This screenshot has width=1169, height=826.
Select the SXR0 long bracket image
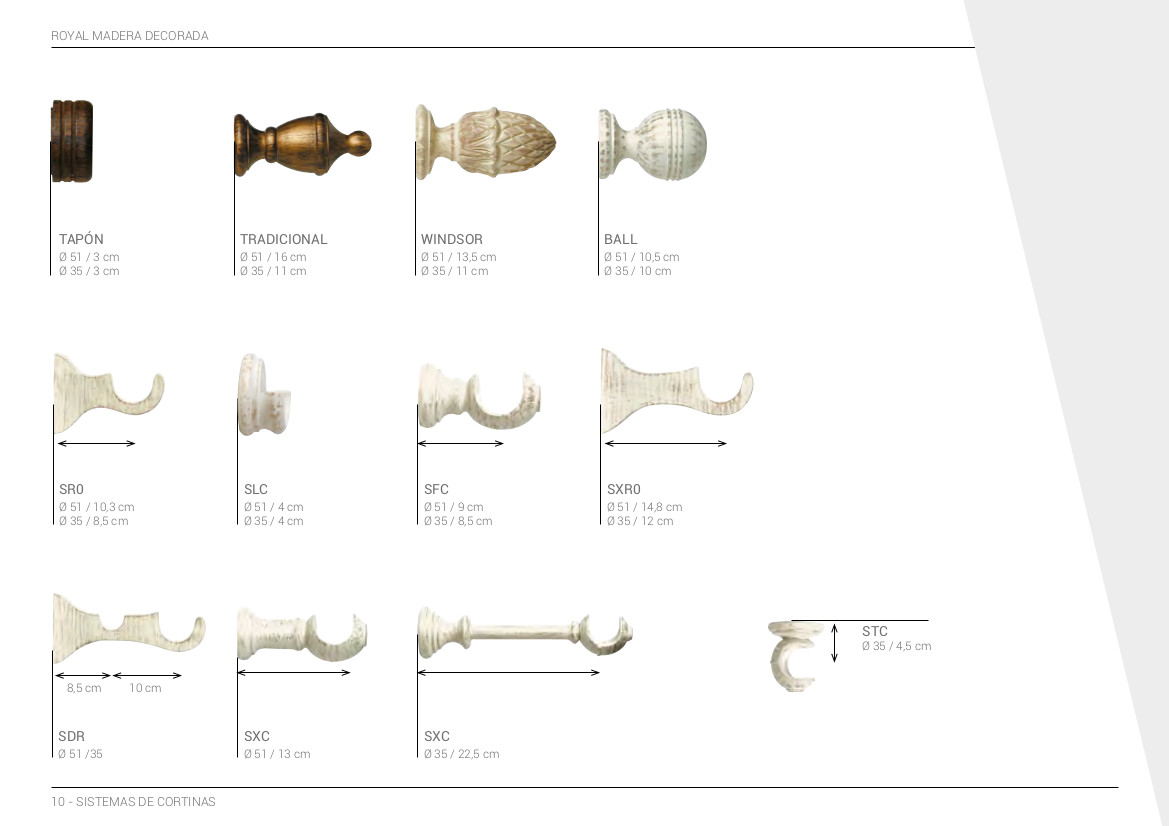(x=677, y=391)
